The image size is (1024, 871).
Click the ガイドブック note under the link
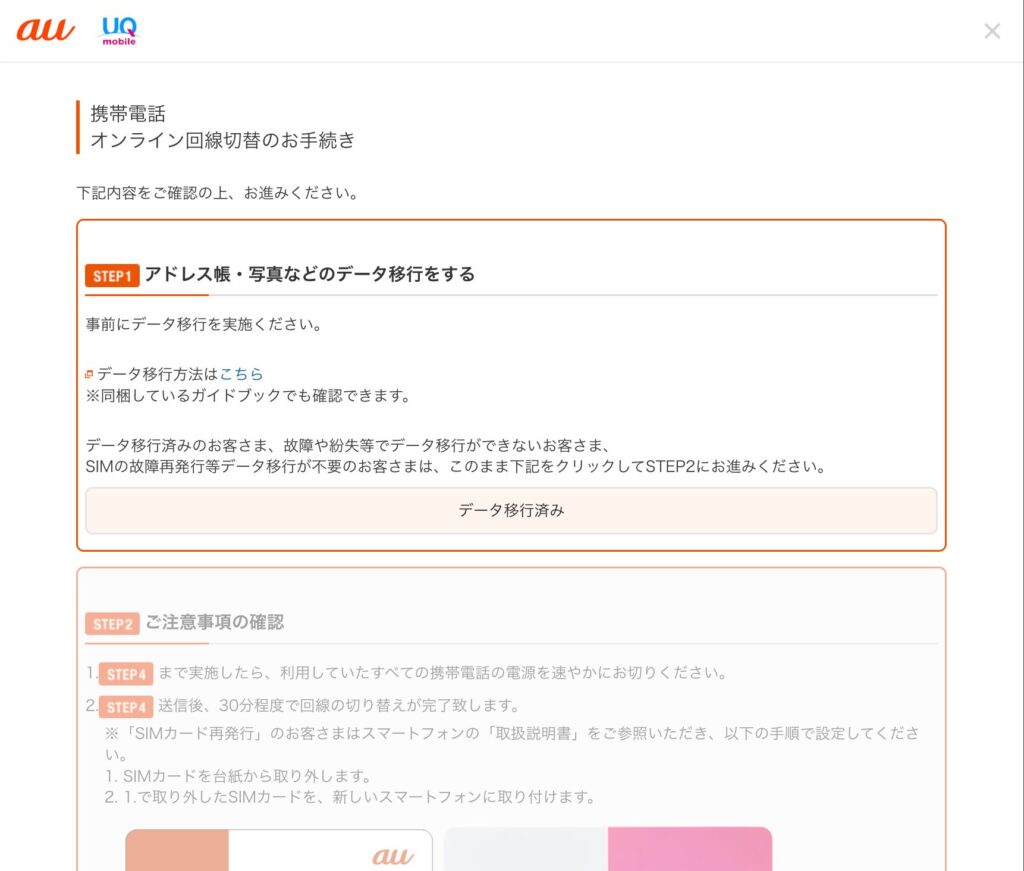coord(248,396)
